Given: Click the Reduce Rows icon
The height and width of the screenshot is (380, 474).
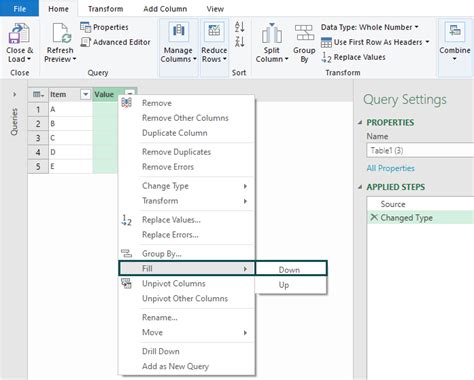Looking at the screenshot, I should pos(214,32).
